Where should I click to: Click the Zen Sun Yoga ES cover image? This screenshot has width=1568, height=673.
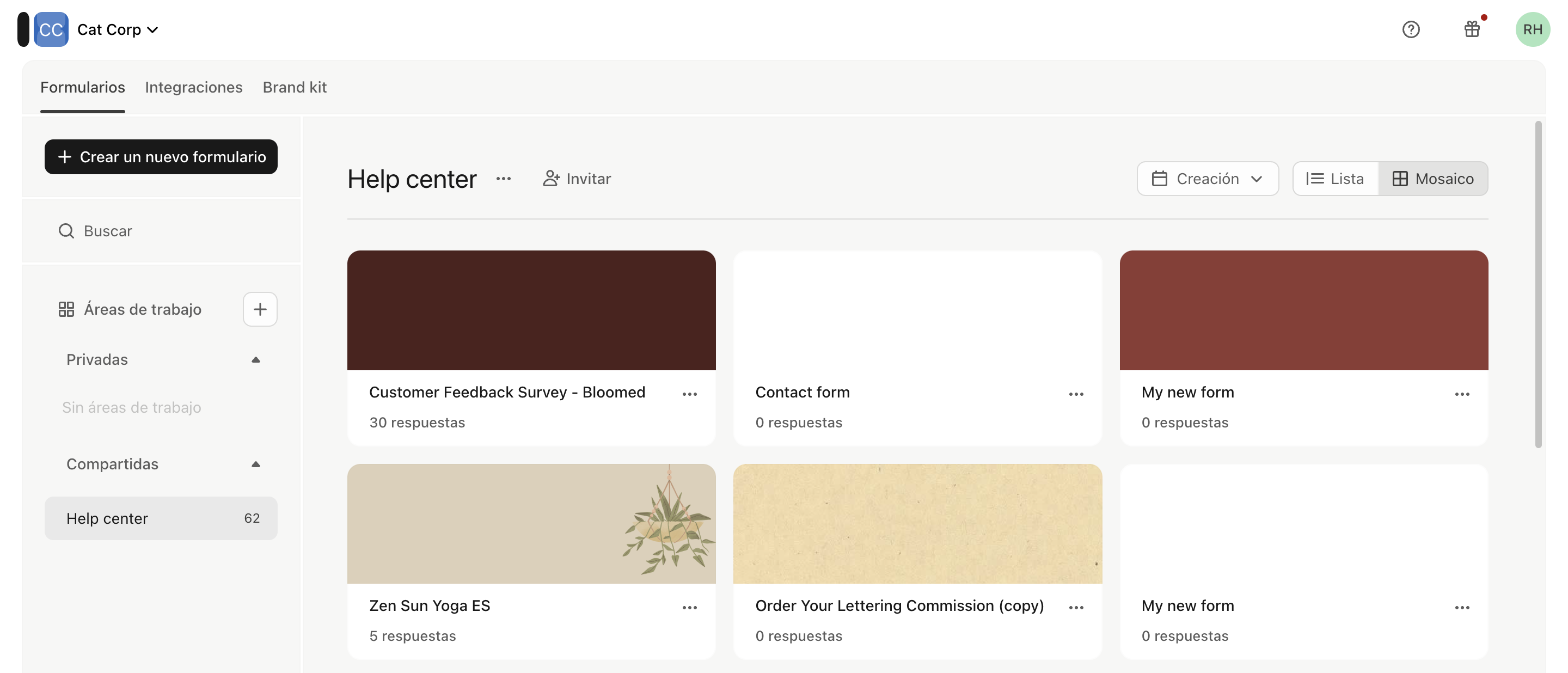[x=531, y=523]
